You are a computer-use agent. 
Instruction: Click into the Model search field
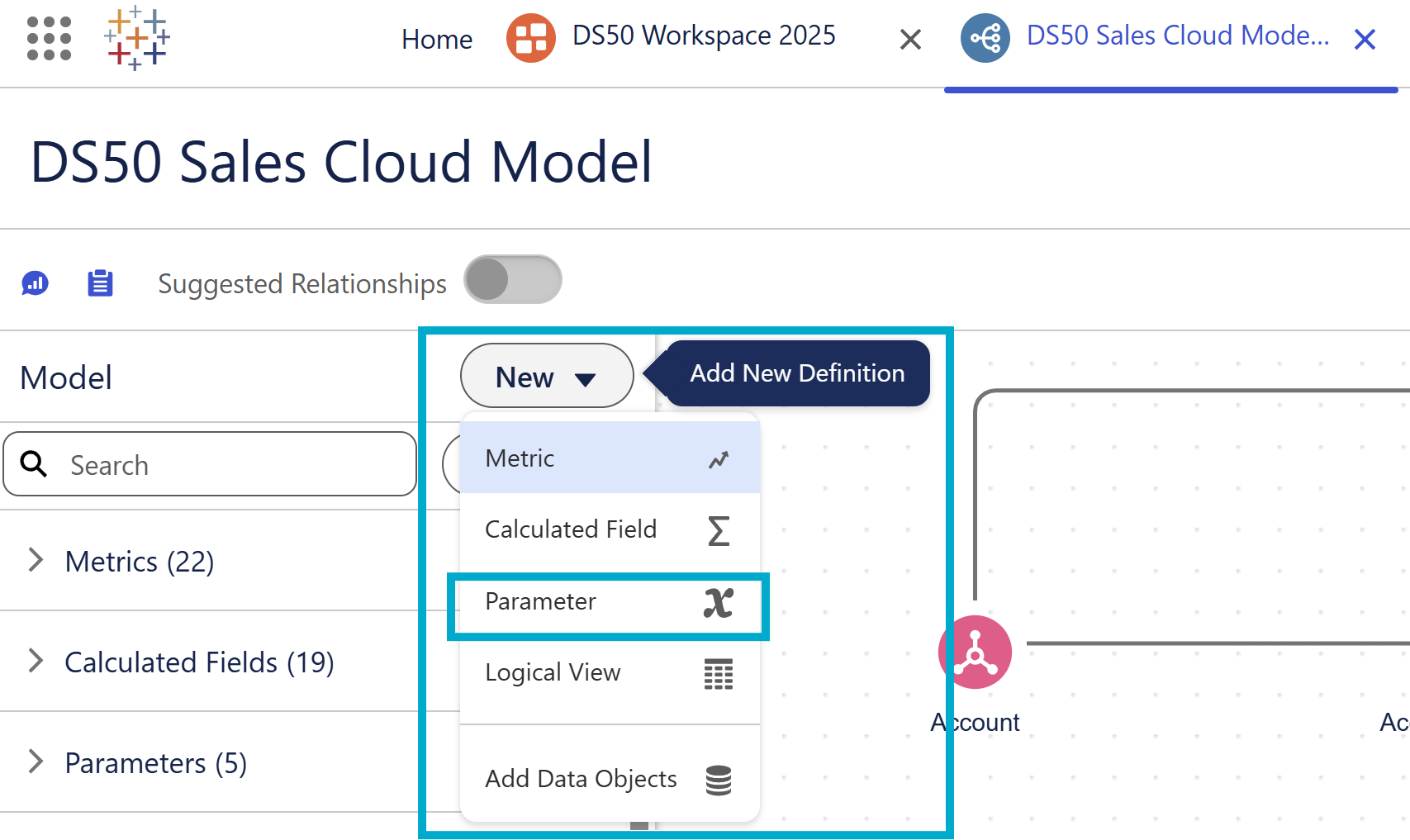pos(210,463)
